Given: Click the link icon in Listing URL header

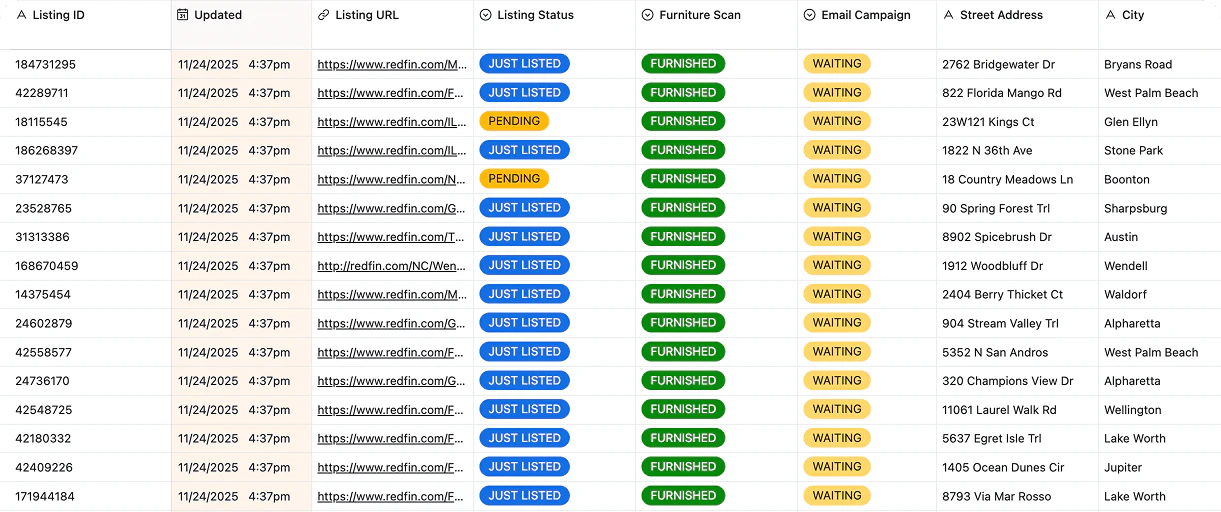Looking at the screenshot, I should coord(323,15).
